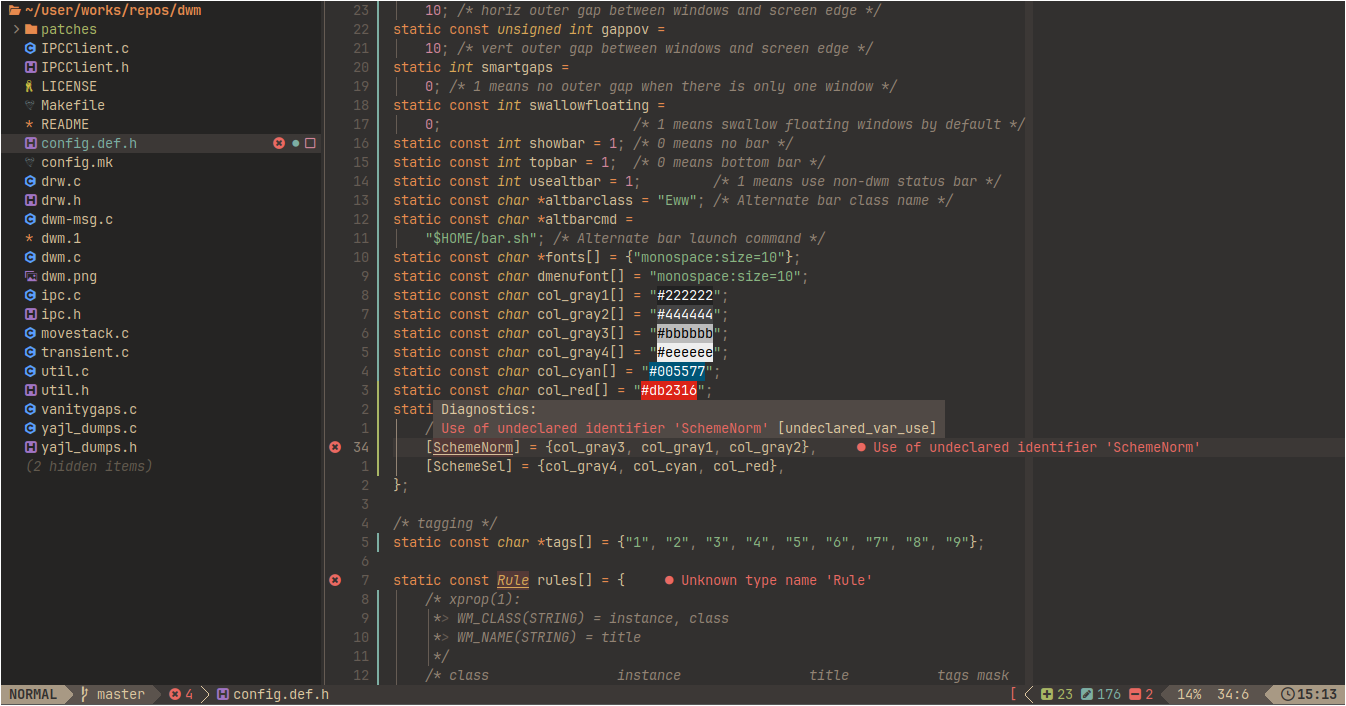Select config.def.h in the file tree
This screenshot has height=706, width=1346.
coord(89,143)
